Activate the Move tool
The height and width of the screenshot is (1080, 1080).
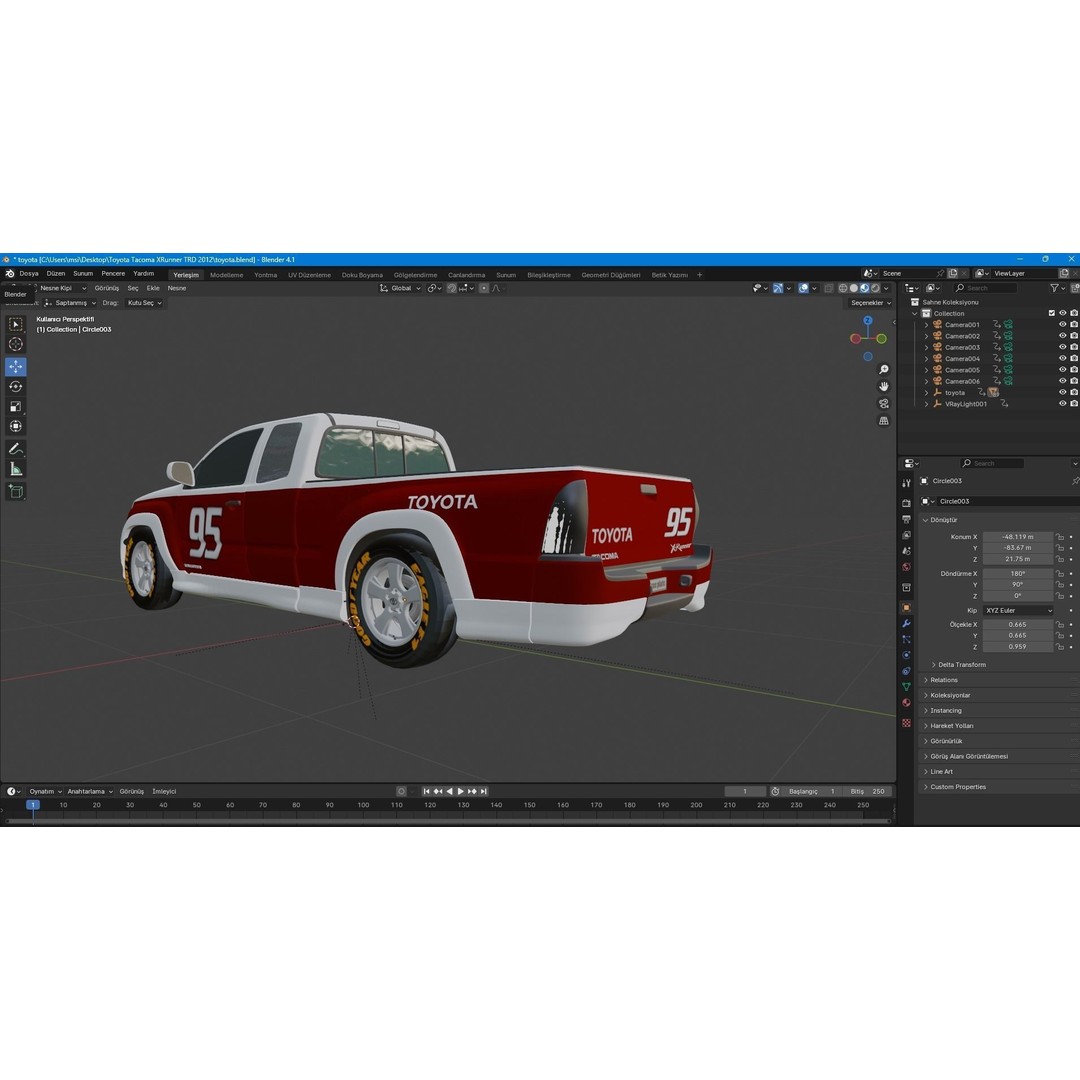[16, 366]
